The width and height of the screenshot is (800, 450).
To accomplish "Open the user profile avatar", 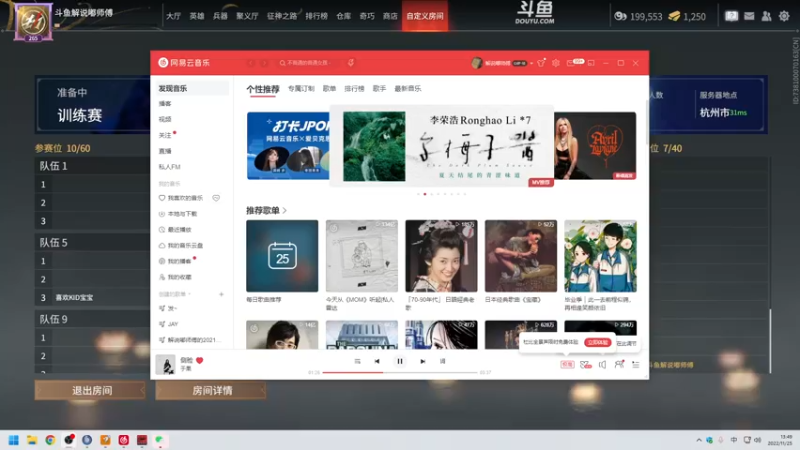I will point(477,63).
